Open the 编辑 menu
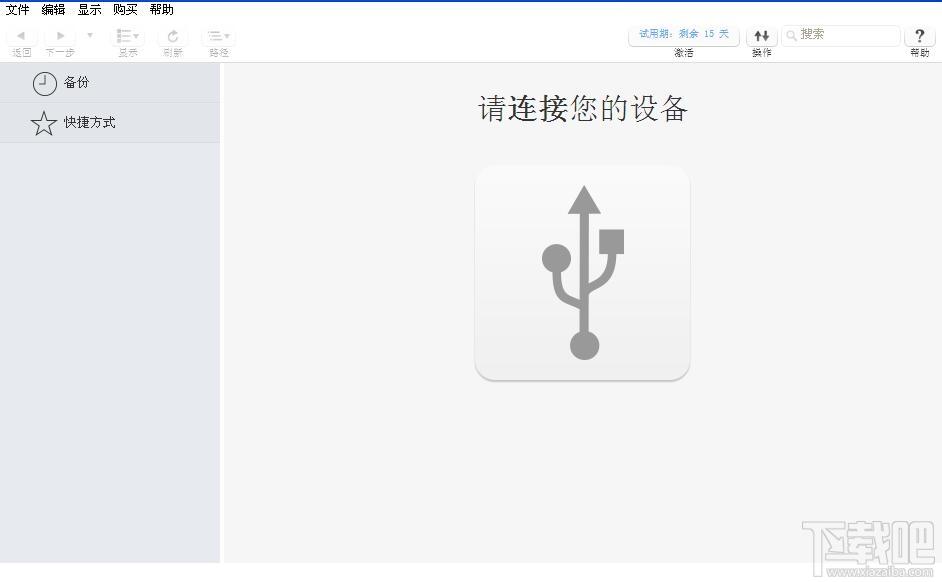The image size is (942, 582). [53, 10]
